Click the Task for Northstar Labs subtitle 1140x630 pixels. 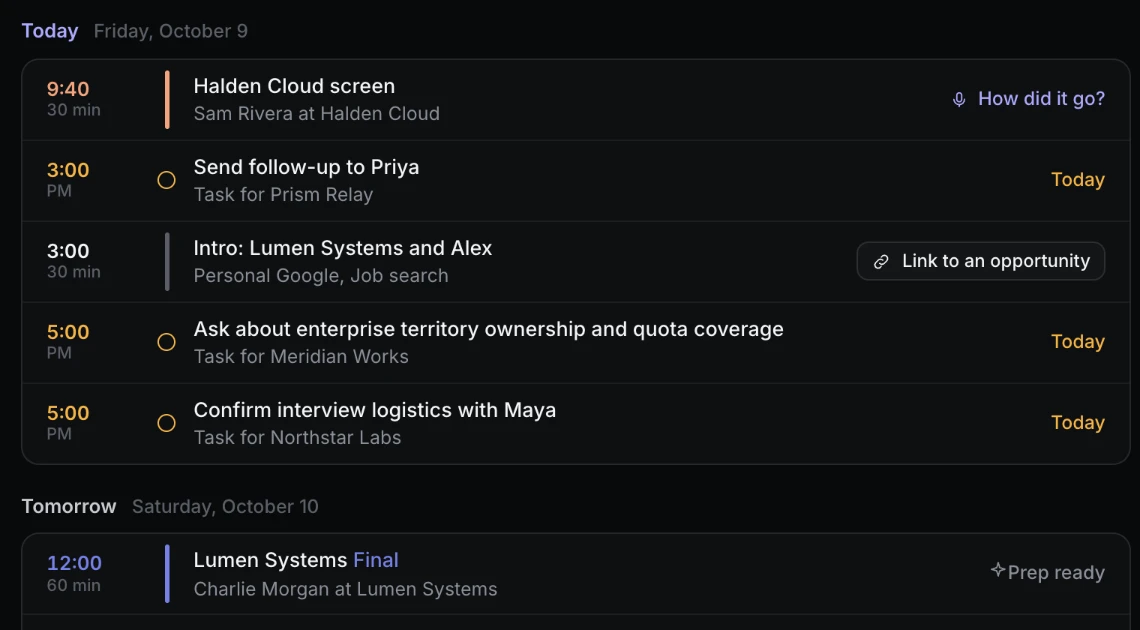[297, 437]
